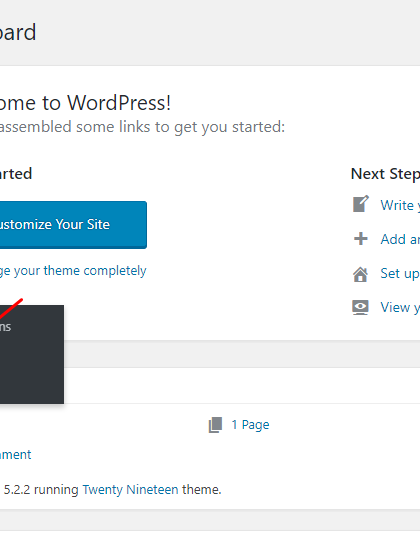Click the pencil Write icon under Next Steps
This screenshot has height=539, width=420.
click(361, 204)
